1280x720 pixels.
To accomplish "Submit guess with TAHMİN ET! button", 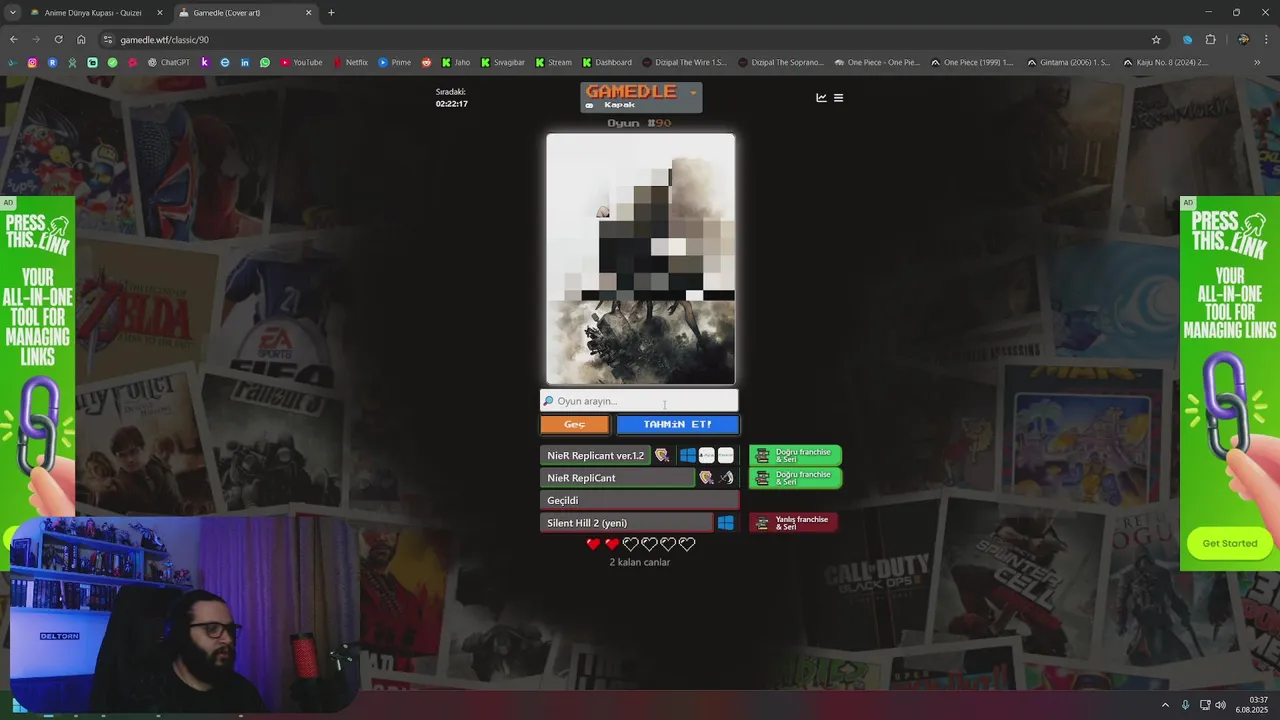I will point(677,424).
